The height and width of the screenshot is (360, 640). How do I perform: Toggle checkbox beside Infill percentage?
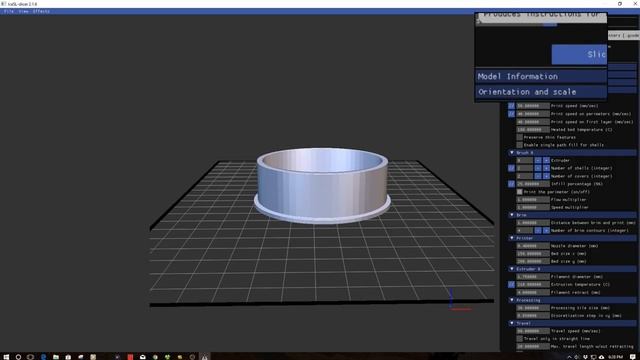pos(511,184)
